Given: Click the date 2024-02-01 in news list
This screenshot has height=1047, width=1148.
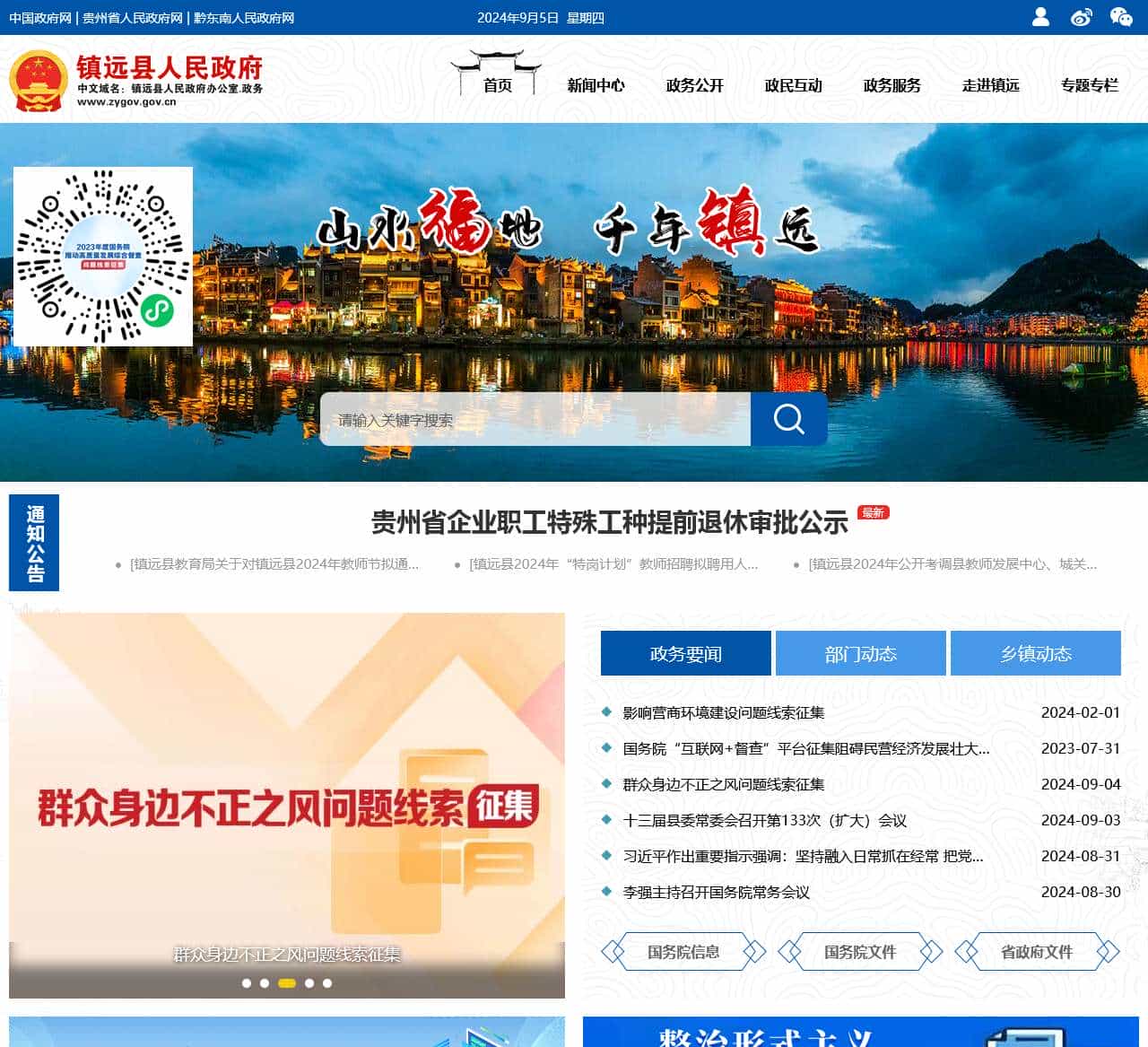Looking at the screenshot, I should click(1081, 712).
